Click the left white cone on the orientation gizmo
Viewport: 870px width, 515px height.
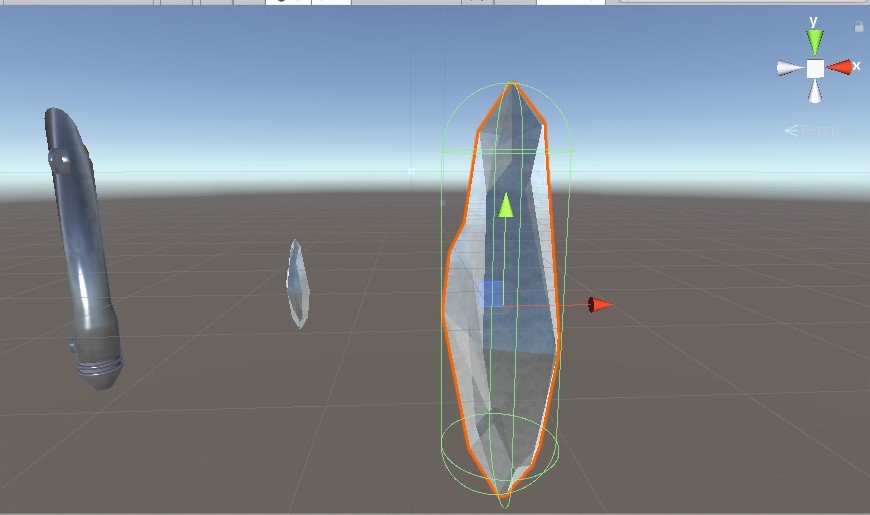point(790,68)
